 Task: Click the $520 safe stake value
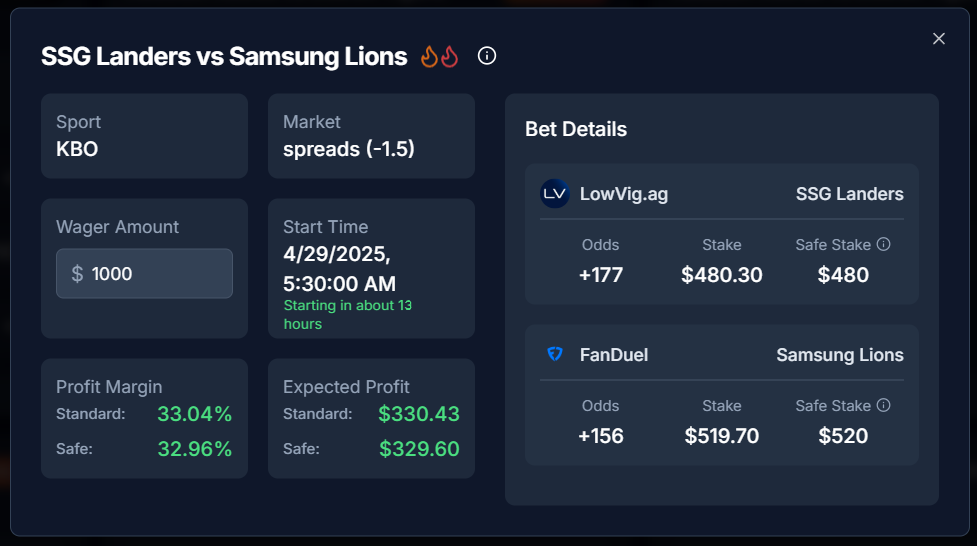pyautogui.click(x=843, y=436)
